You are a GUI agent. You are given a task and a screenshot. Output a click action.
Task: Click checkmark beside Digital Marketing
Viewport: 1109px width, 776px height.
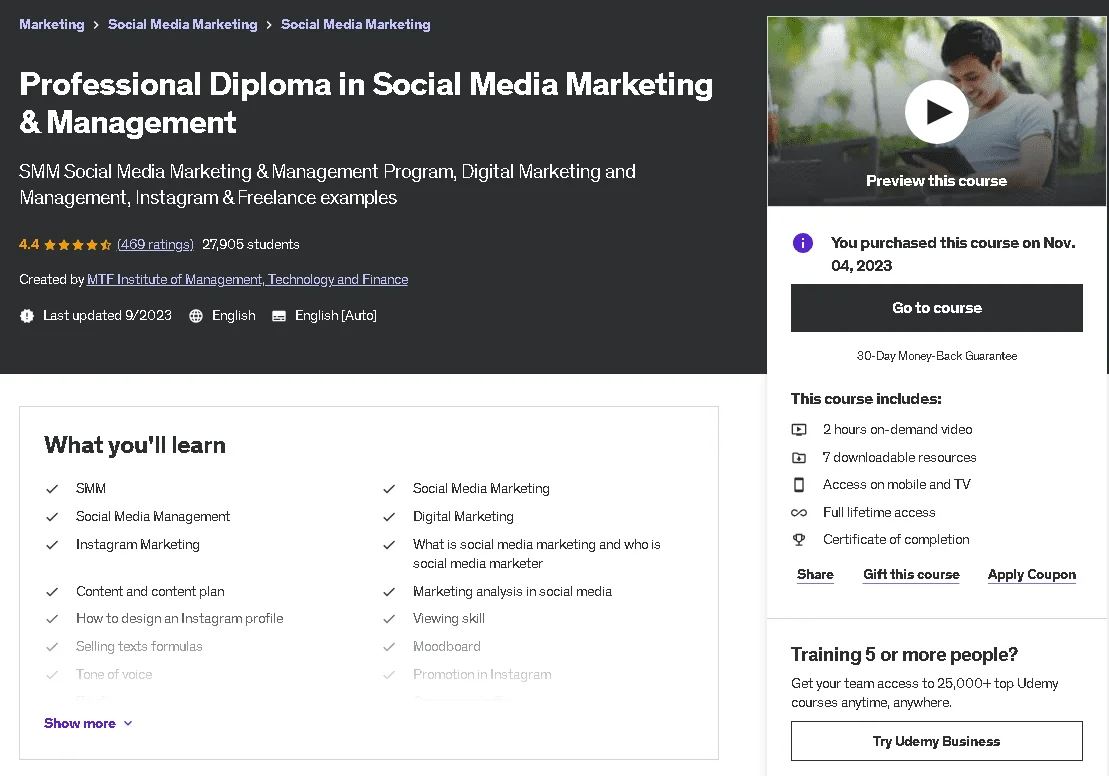tap(389, 517)
